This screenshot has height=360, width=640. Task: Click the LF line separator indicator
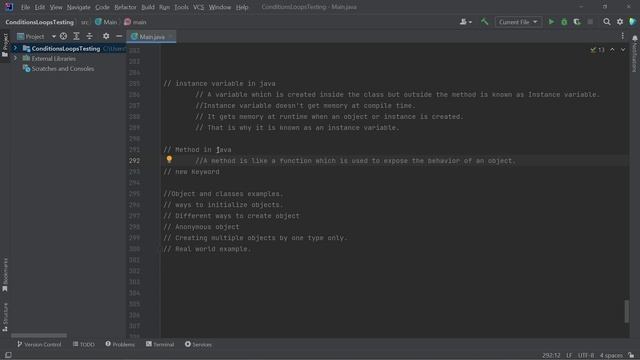coord(569,356)
